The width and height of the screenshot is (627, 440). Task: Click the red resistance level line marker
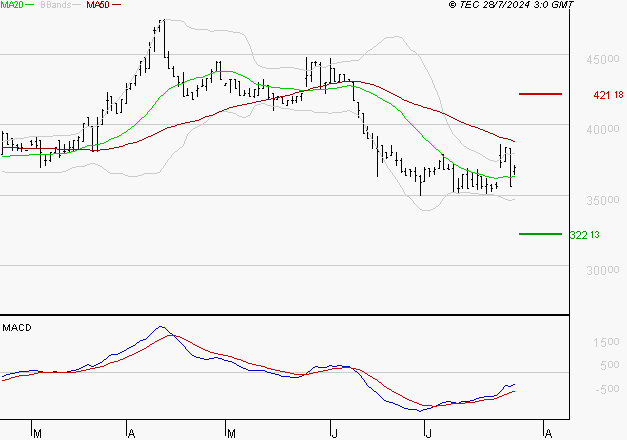point(540,94)
